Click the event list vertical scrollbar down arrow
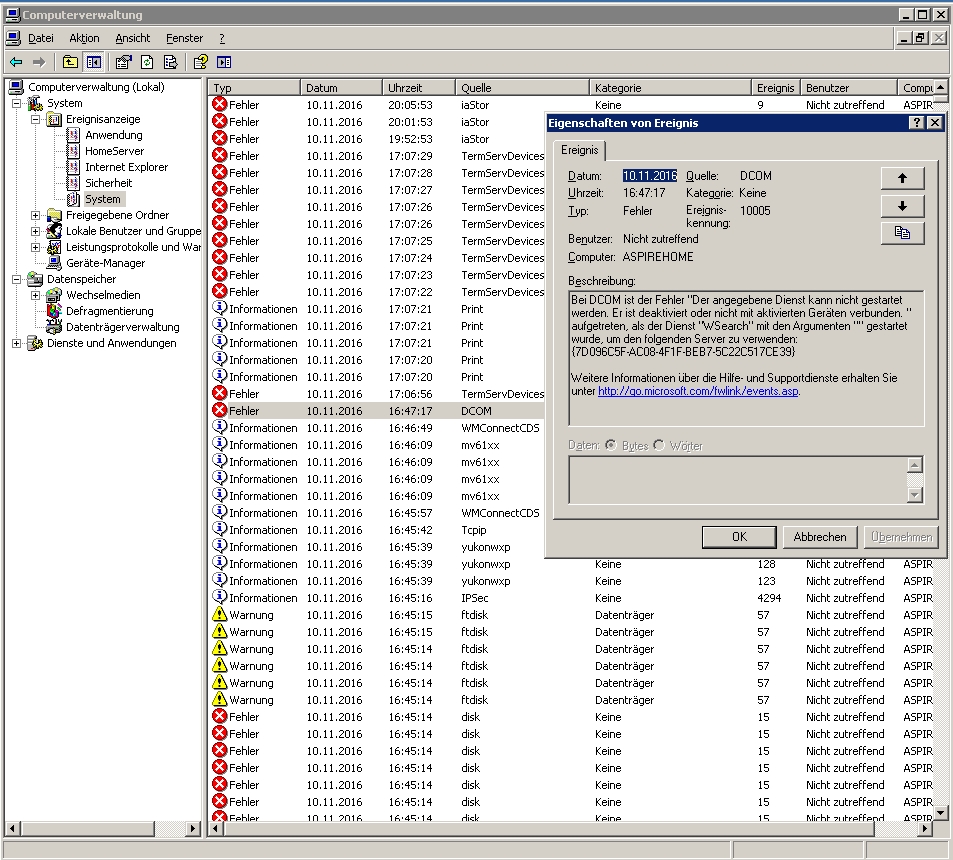The image size is (953, 860). click(940, 813)
